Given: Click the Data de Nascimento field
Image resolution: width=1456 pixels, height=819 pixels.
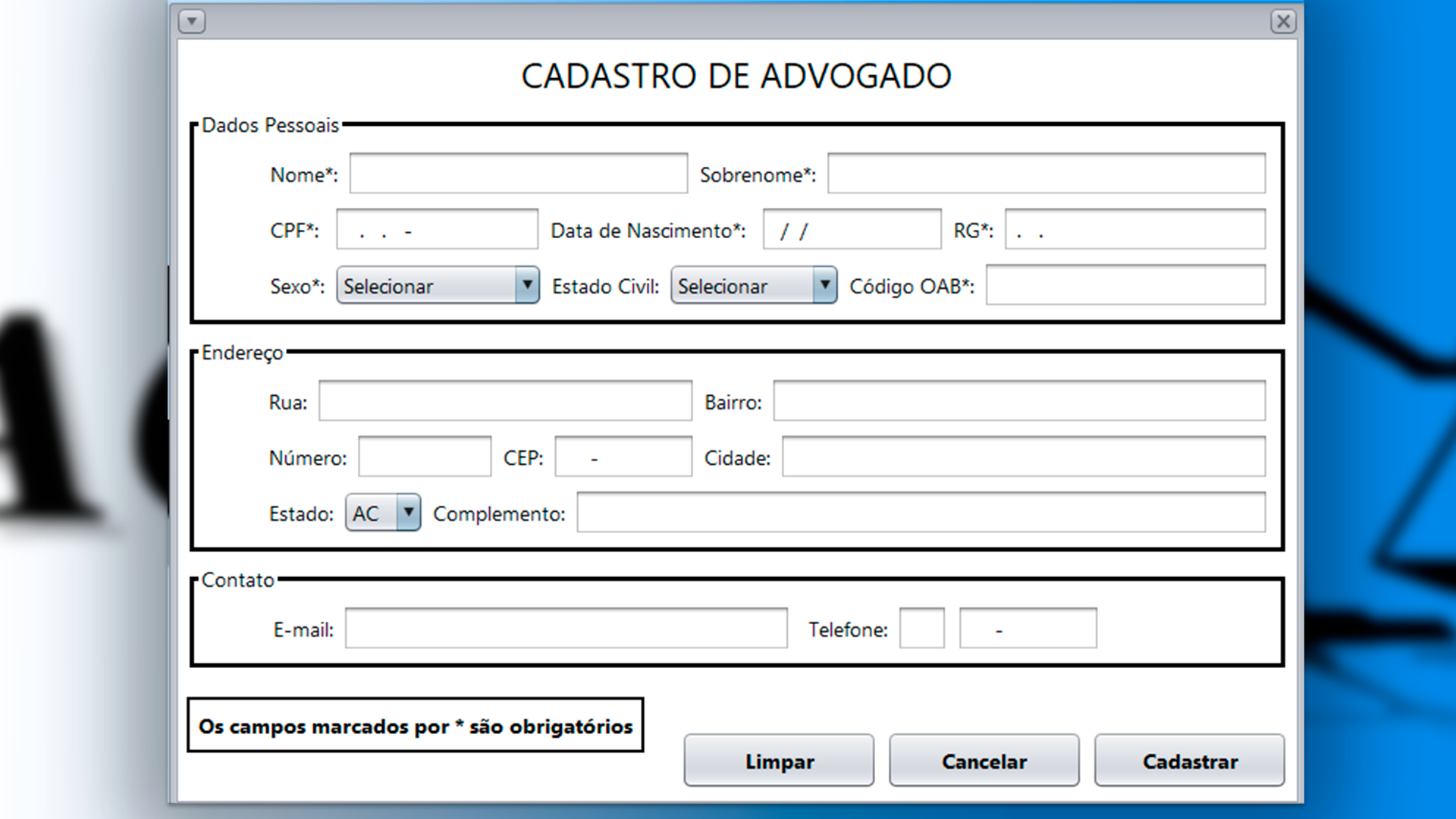Looking at the screenshot, I should (852, 229).
